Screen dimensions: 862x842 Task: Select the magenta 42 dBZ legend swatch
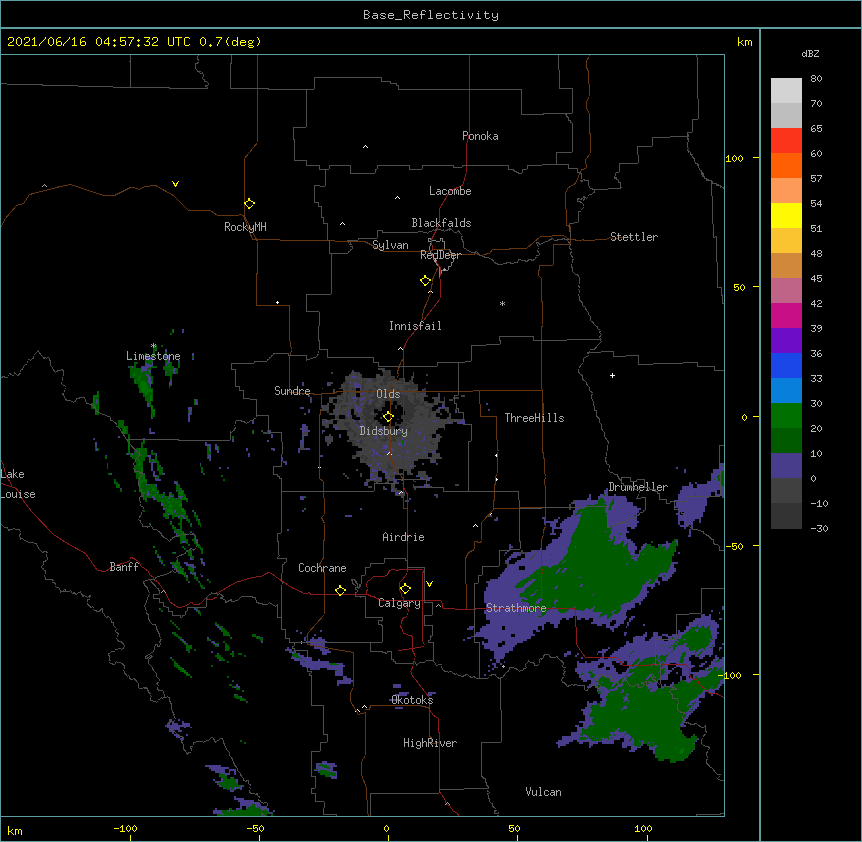pos(786,315)
